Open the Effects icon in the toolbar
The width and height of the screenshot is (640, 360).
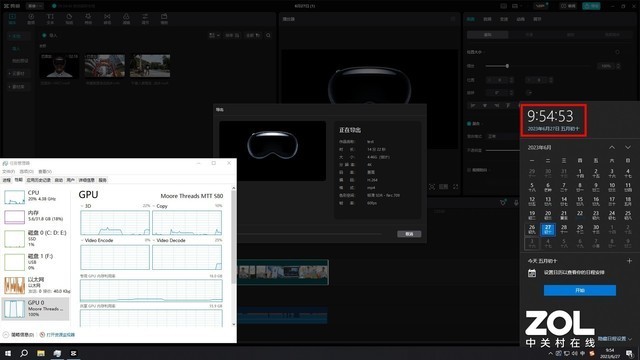coord(88,18)
